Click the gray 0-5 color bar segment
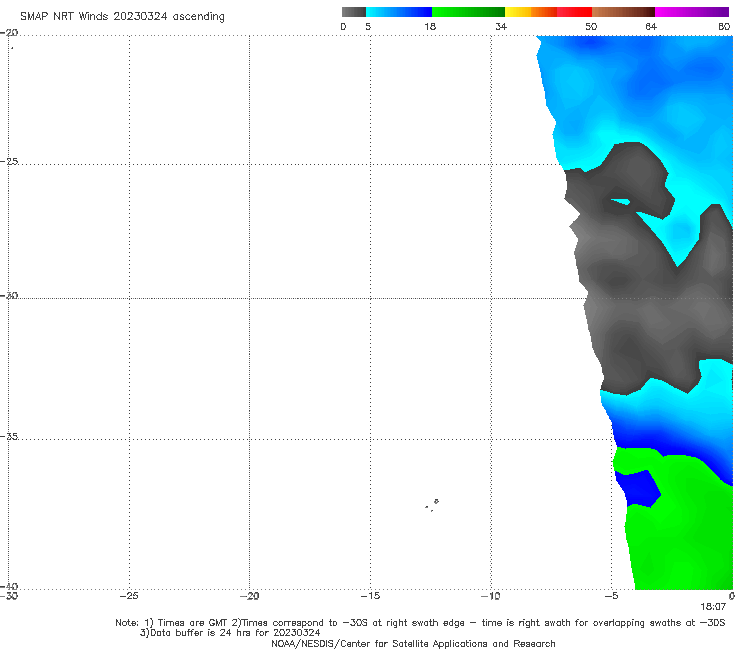 tap(354, 12)
